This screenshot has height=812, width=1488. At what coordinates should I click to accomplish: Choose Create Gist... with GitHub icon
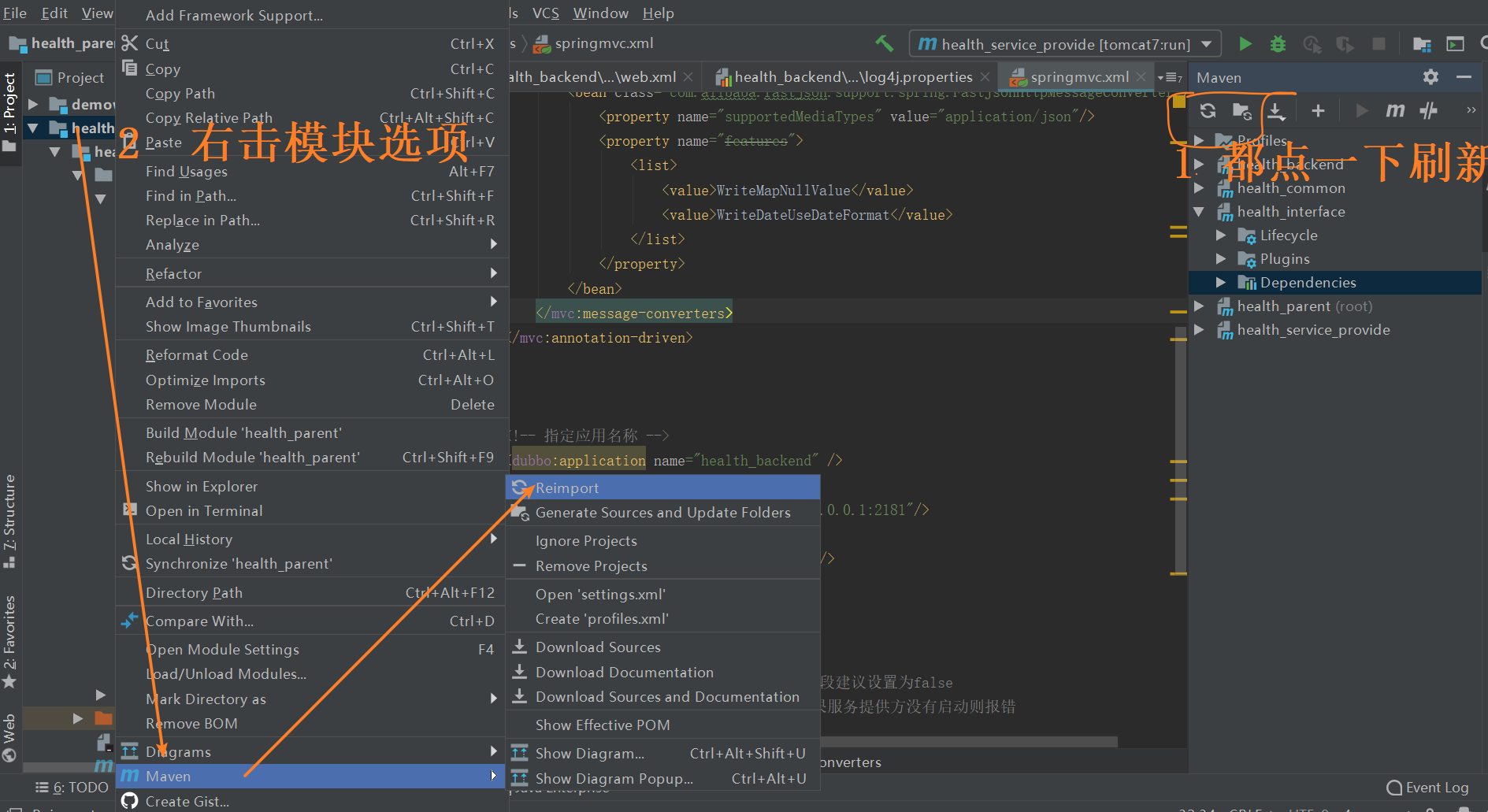tap(310, 801)
